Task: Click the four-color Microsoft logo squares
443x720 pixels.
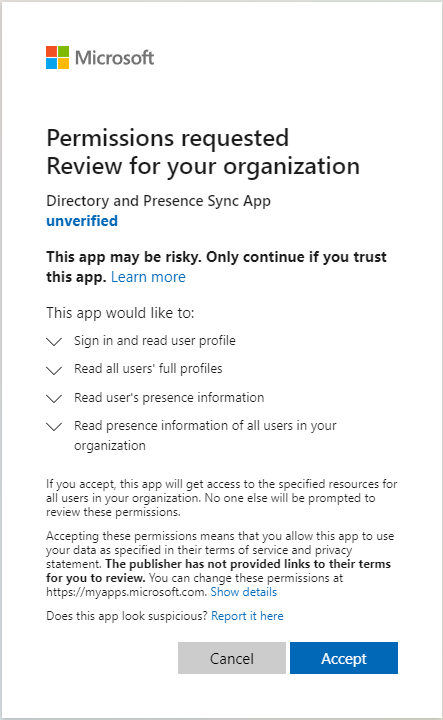Action: pyautogui.click(x=57, y=57)
